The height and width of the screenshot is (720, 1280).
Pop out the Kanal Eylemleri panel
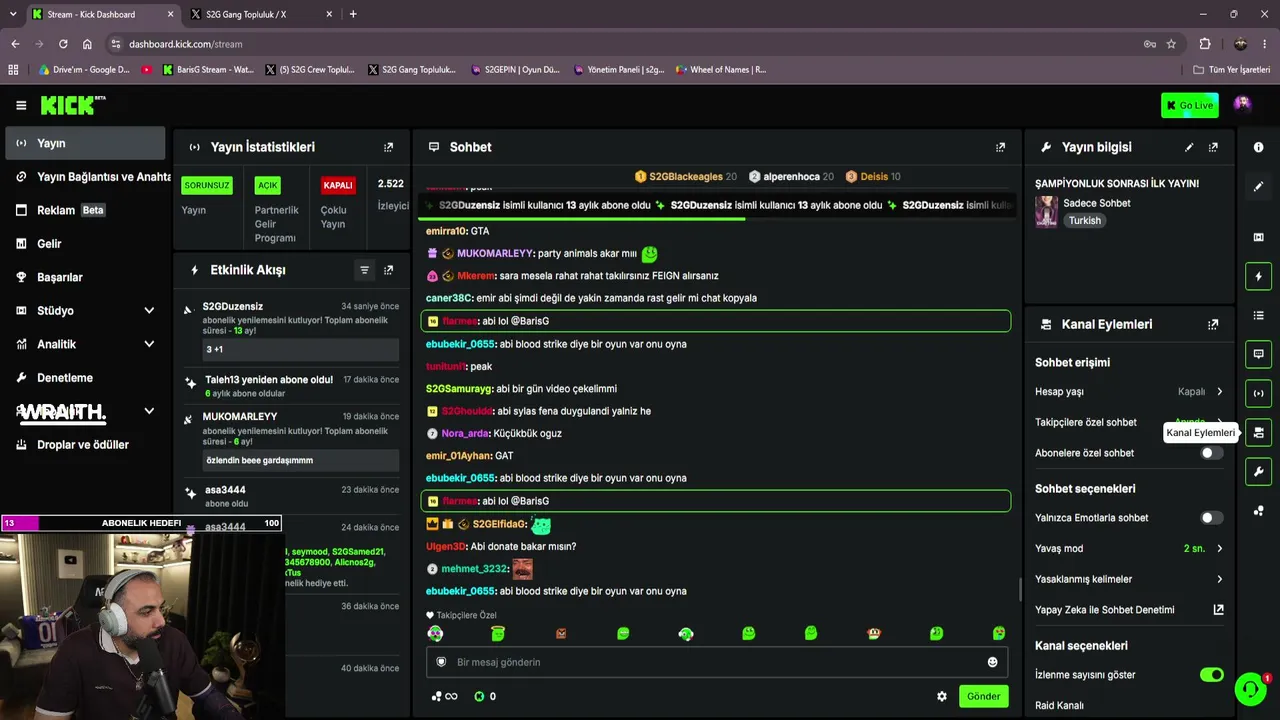tap(1213, 324)
